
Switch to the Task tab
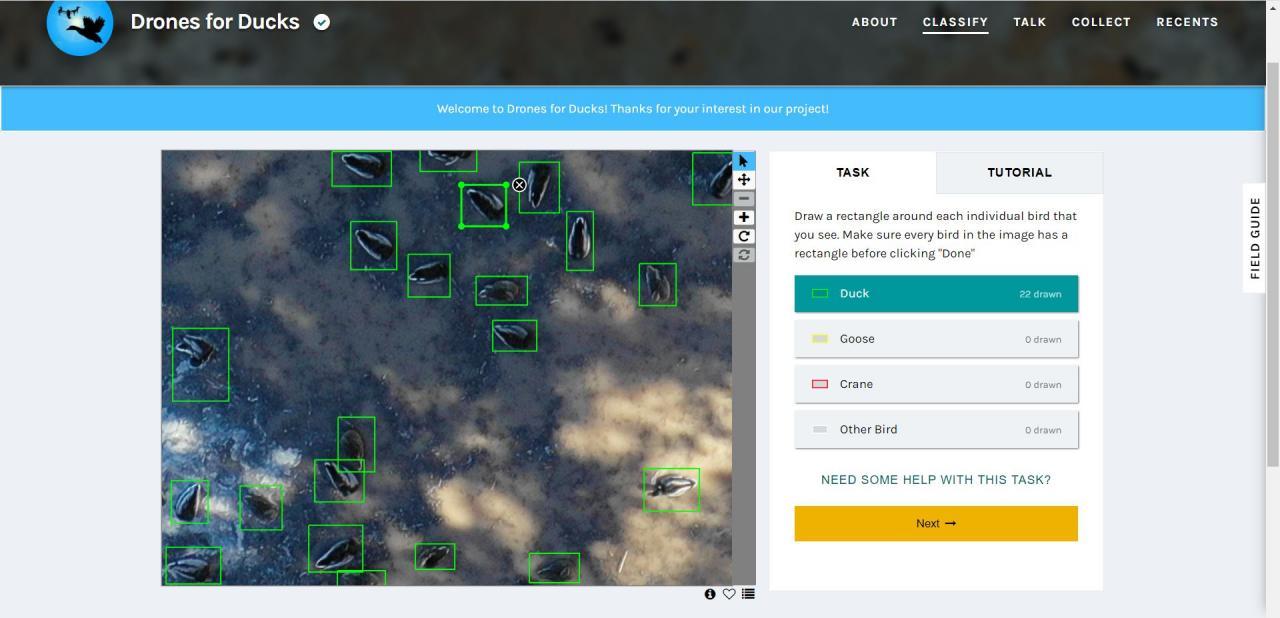pos(853,172)
